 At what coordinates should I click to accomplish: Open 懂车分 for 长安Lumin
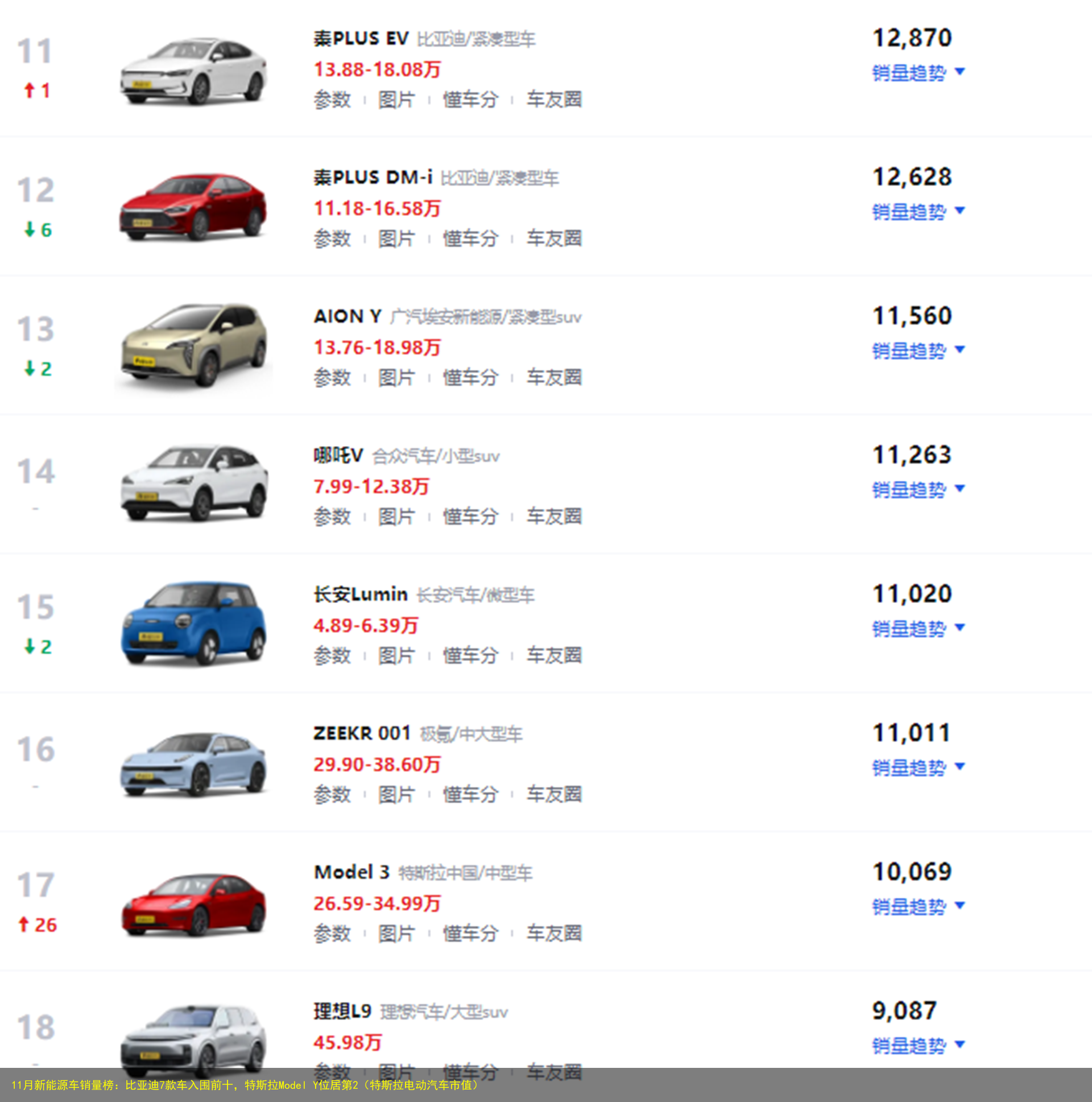[x=471, y=655]
